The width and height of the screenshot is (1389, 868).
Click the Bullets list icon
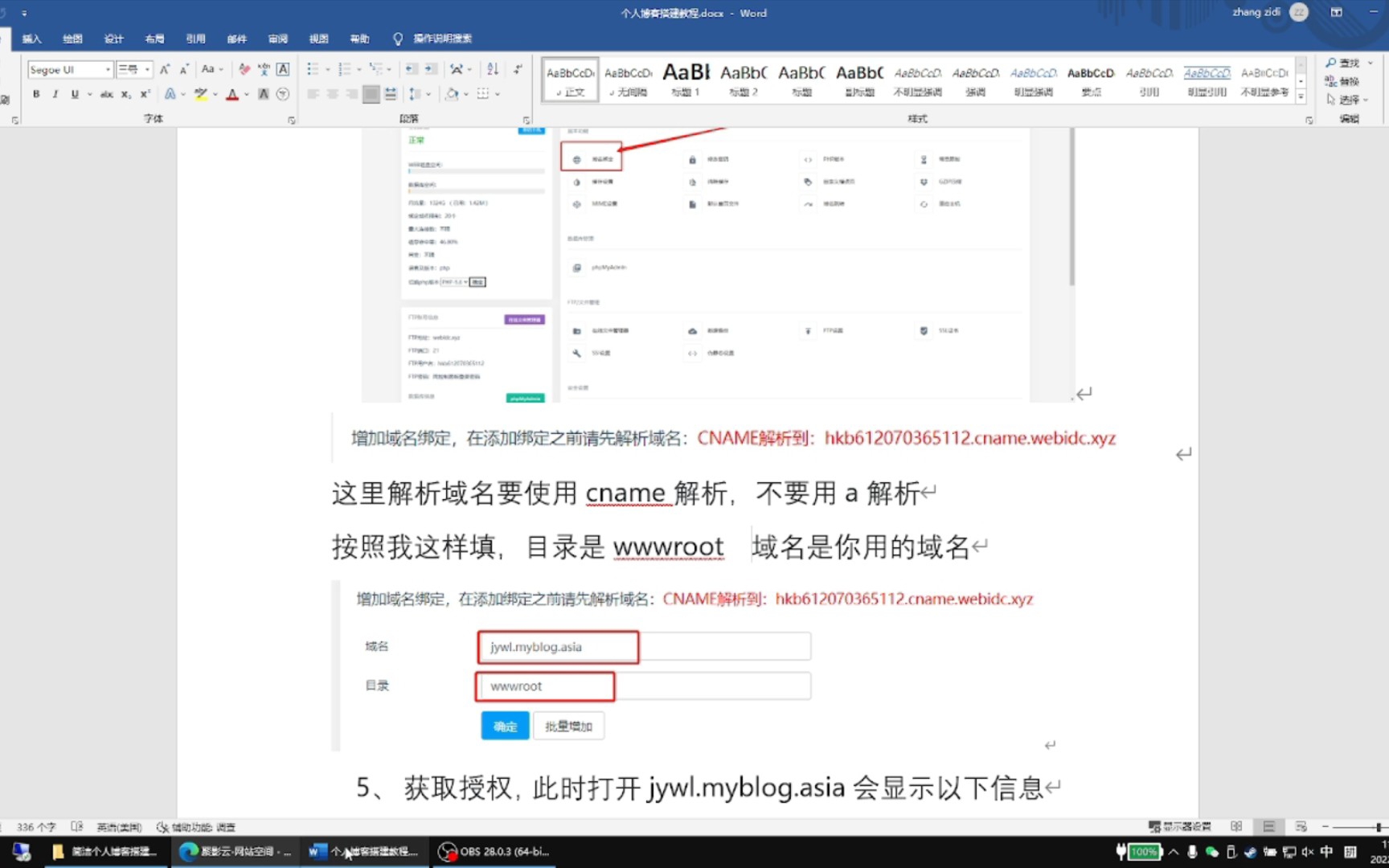(x=313, y=69)
